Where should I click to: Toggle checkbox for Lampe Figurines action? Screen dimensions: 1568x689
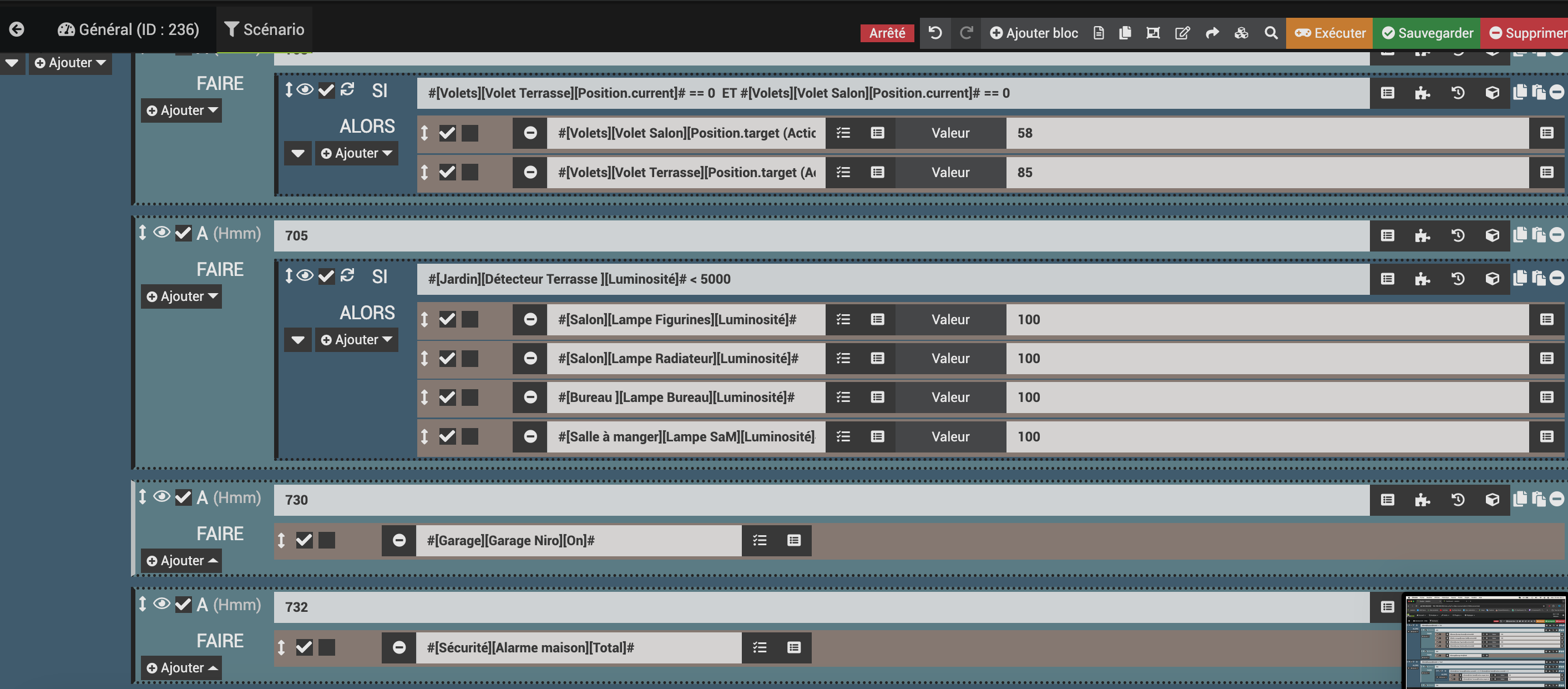click(447, 319)
